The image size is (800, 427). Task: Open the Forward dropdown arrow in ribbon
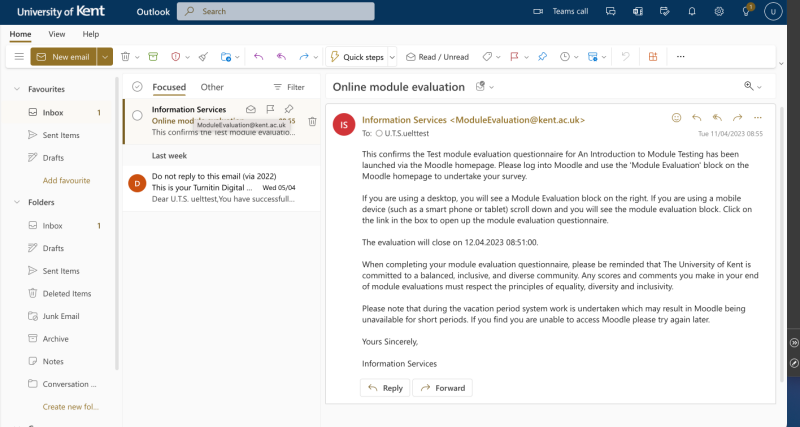tap(315, 57)
